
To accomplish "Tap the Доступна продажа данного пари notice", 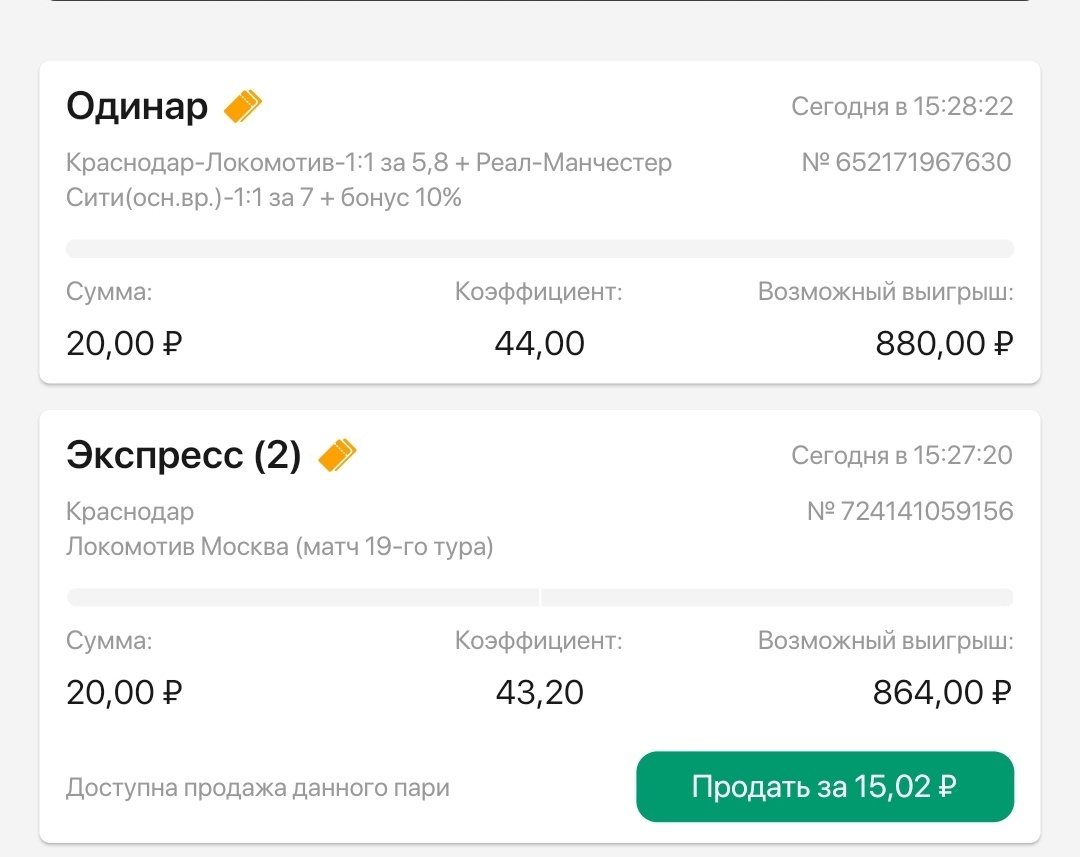I will [258, 788].
